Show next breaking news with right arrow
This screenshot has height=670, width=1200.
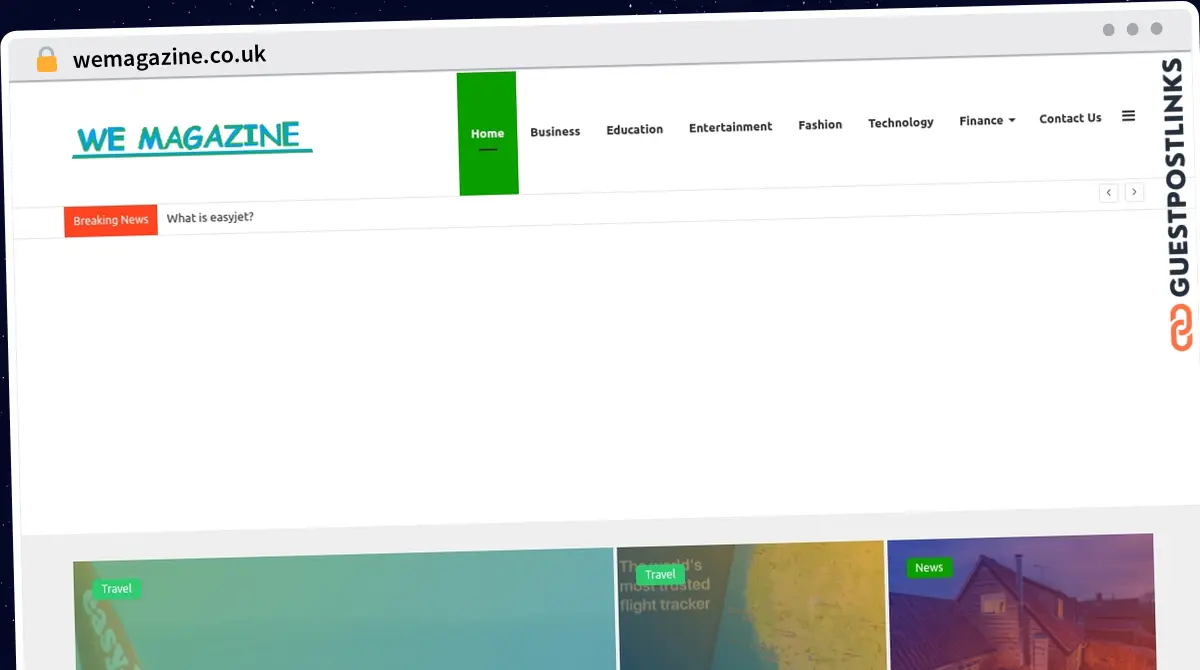pos(1134,192)
